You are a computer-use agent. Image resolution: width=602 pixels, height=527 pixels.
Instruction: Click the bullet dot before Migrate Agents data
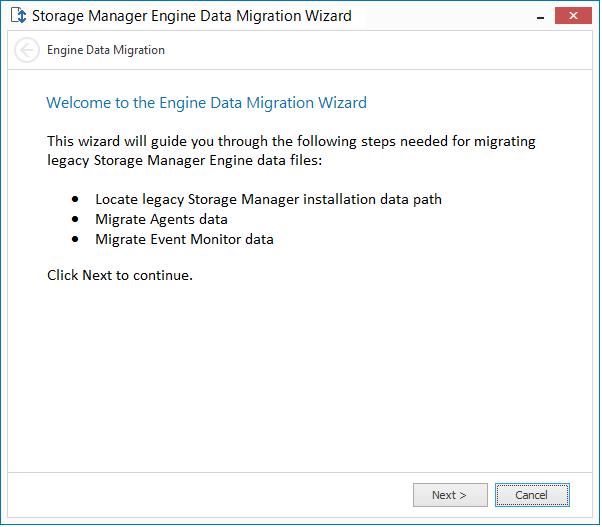click(x=76, y=220)
